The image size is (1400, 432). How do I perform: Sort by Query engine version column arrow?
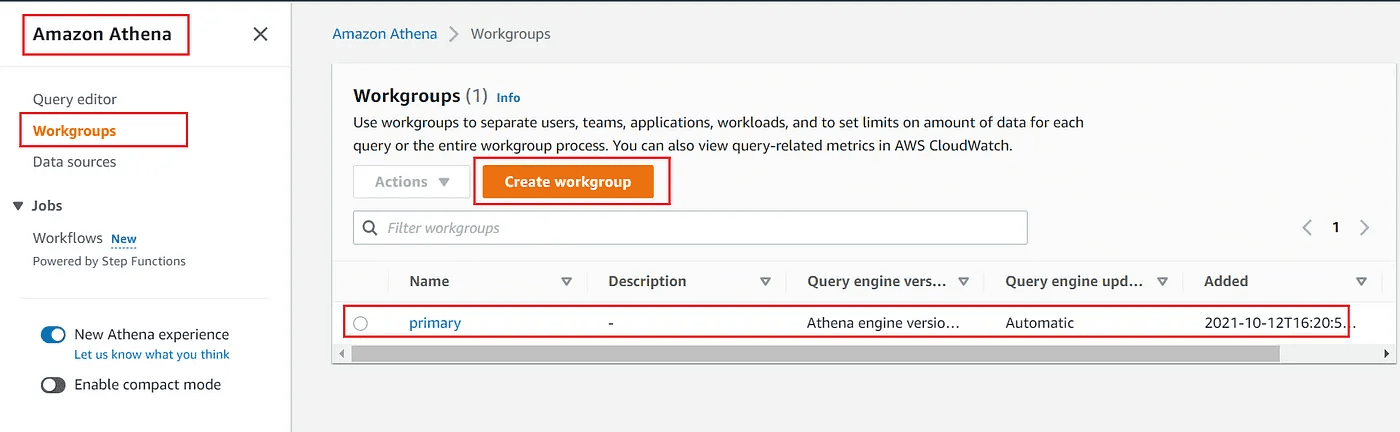[x=964, y=282]
